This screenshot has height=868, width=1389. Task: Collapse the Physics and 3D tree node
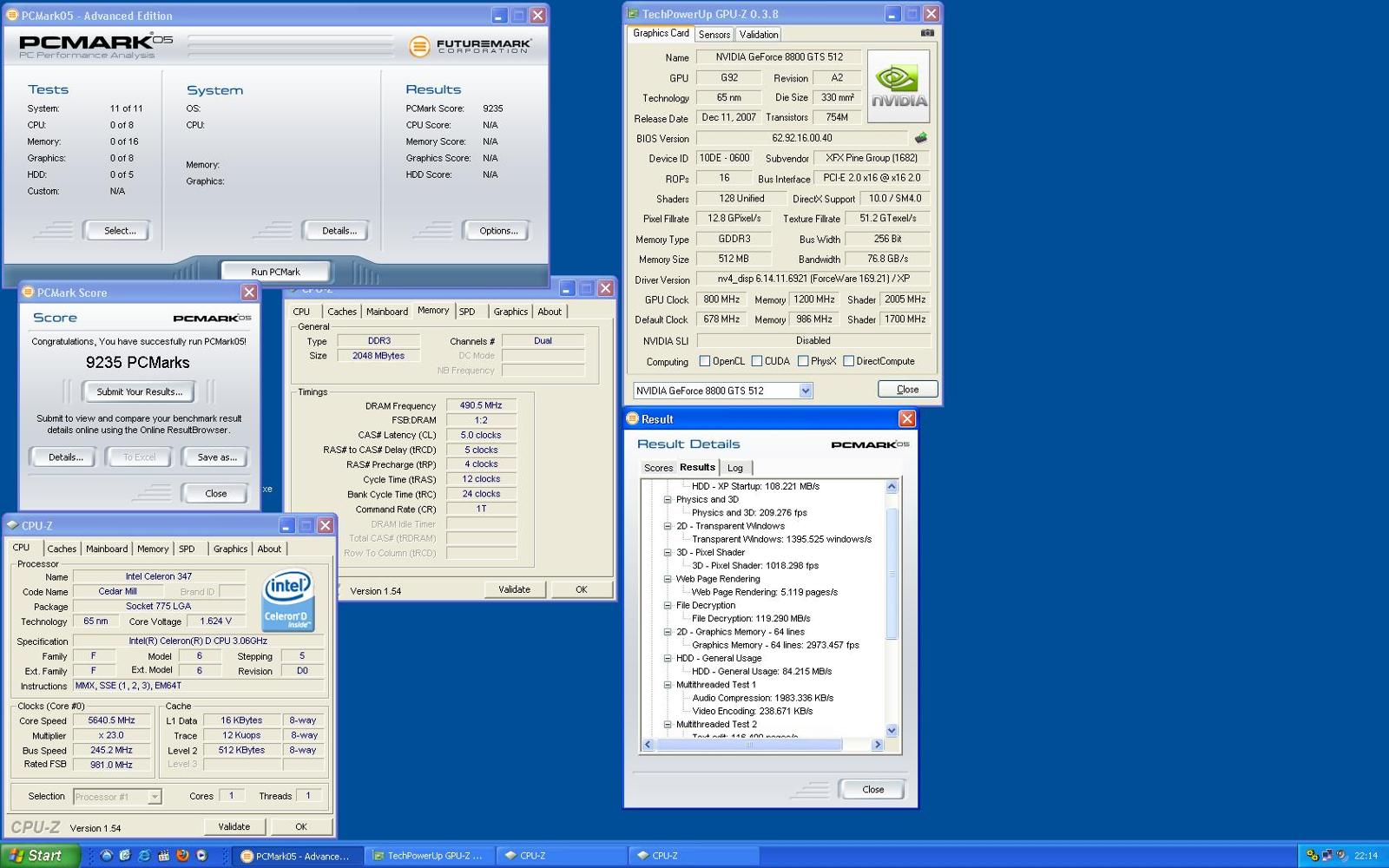668,499
